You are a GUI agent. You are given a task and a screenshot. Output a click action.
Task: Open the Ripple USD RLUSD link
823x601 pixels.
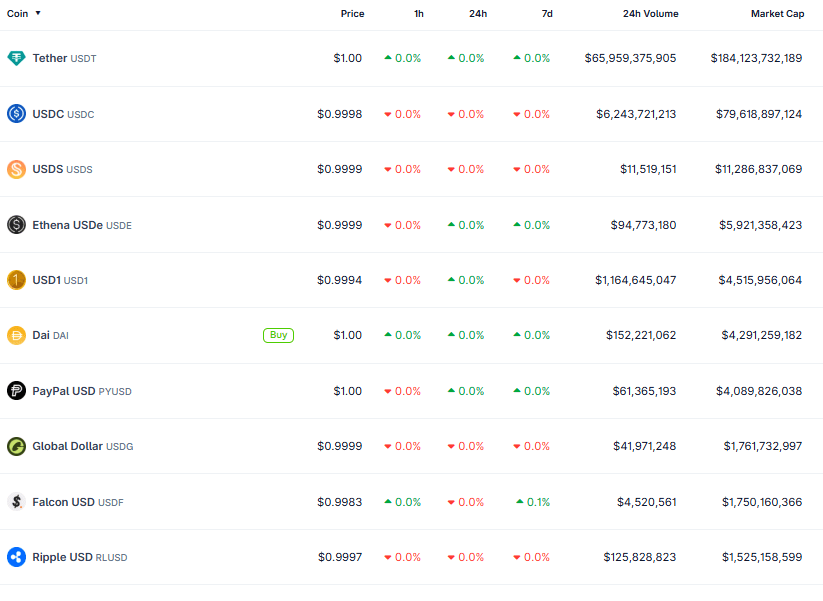(x=79, y=557)
